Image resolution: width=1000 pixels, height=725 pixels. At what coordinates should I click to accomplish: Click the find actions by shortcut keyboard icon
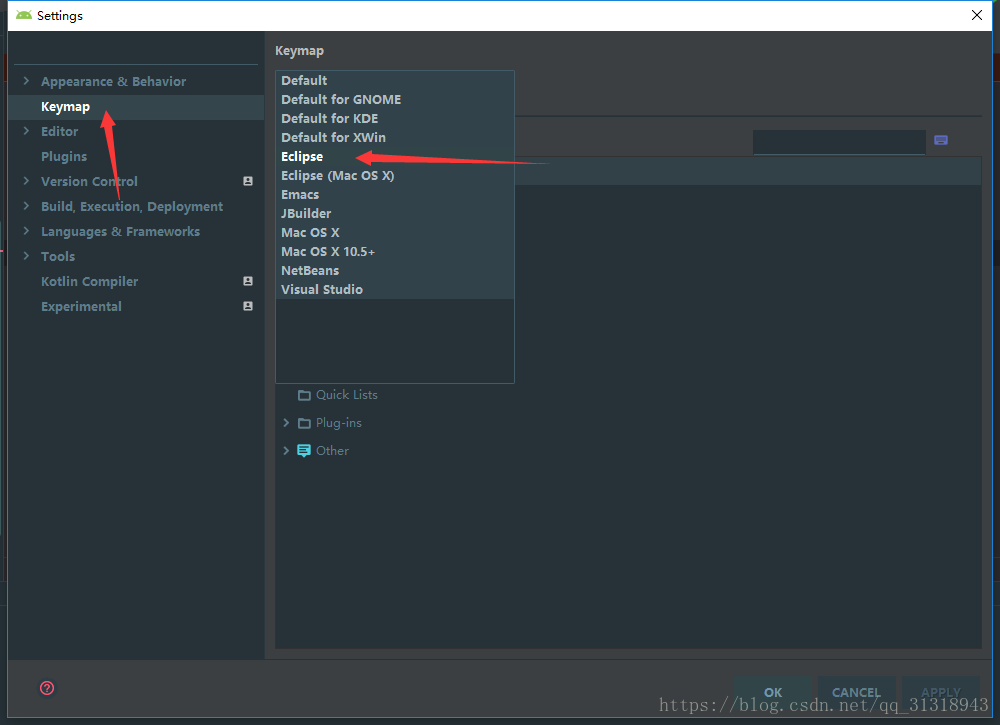[x=941, y=140]
